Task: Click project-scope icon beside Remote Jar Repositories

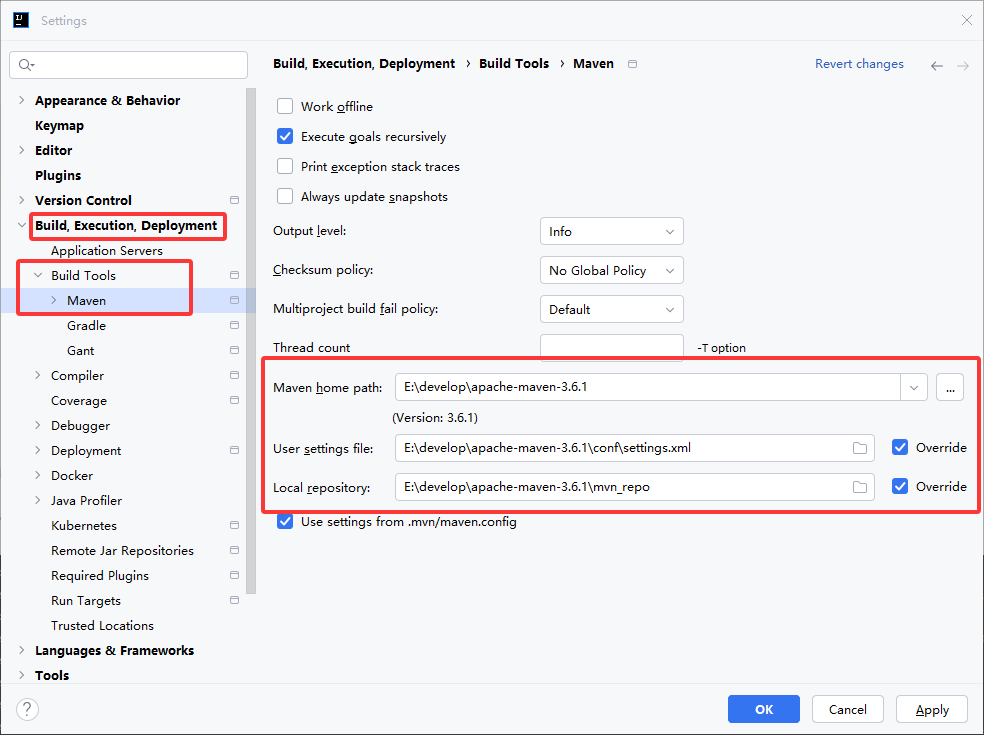Action: pyautogui.click(x=235, y=550)
